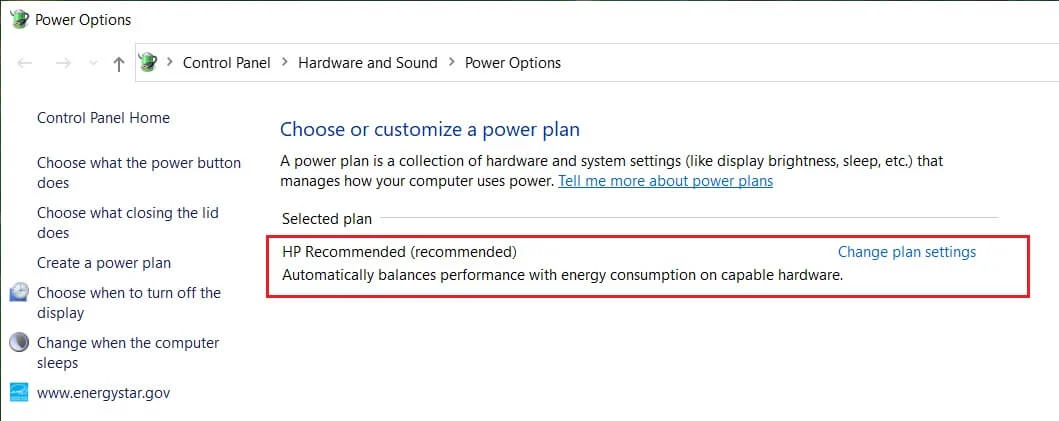1059x421 pixels.
Task: Click the Power Options title bar icon
Action: (x=19, y=19)
